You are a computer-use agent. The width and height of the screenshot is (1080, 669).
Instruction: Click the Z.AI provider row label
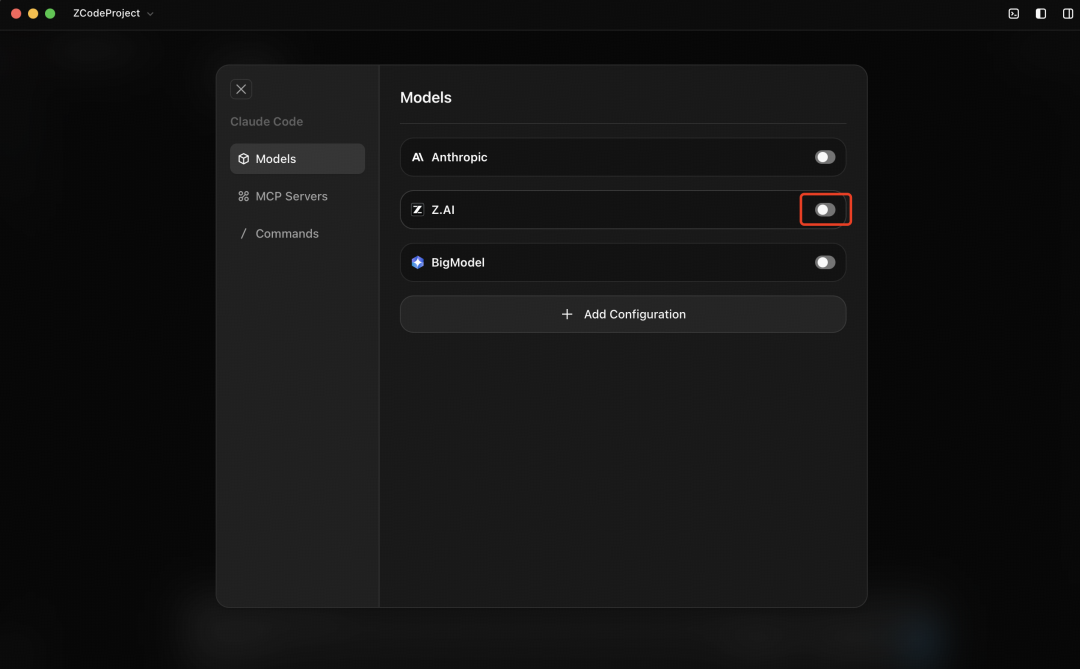(443, 209)
